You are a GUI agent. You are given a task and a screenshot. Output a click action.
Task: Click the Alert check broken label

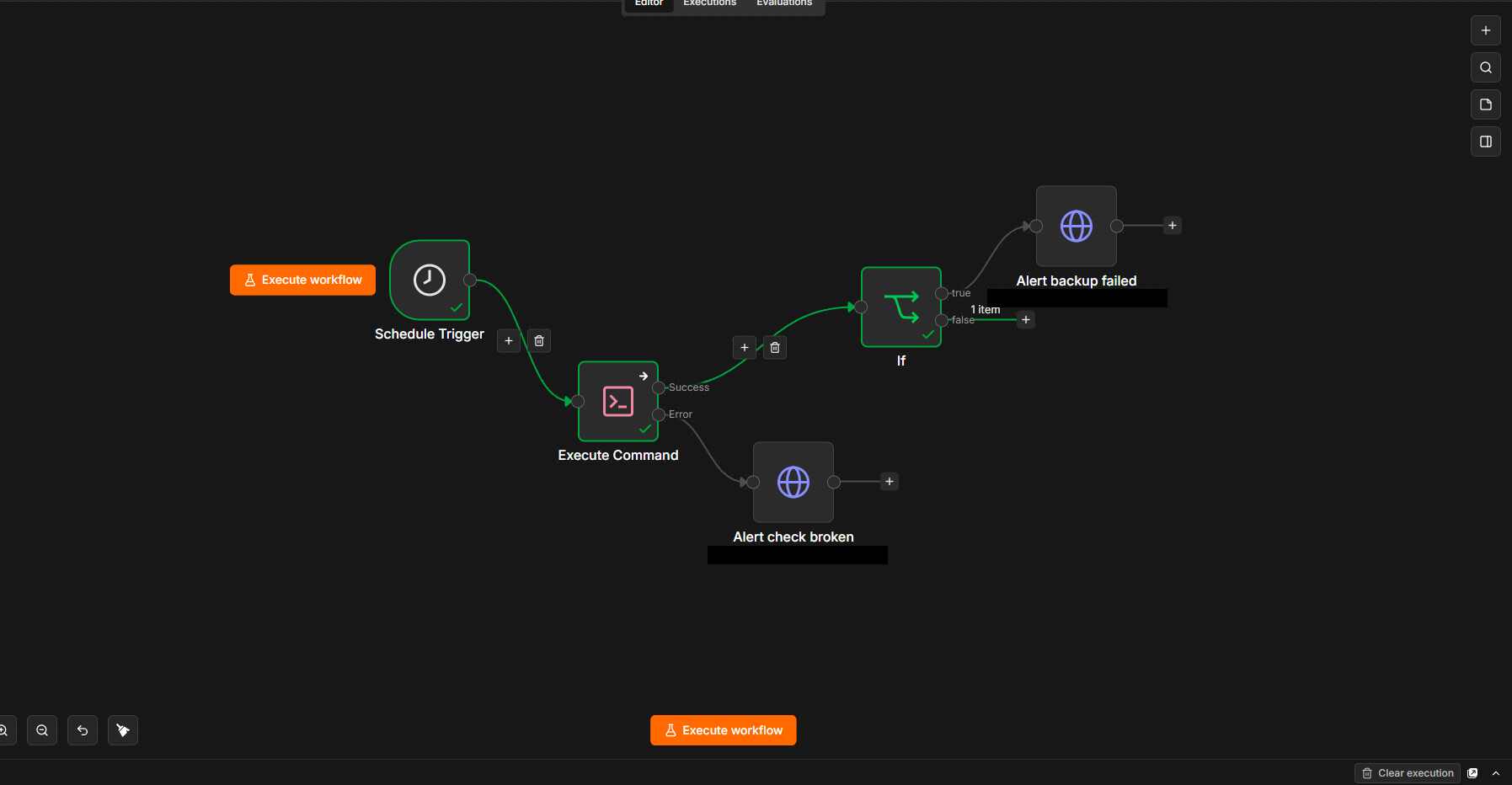pyautogui.click(x=793, y=537)
